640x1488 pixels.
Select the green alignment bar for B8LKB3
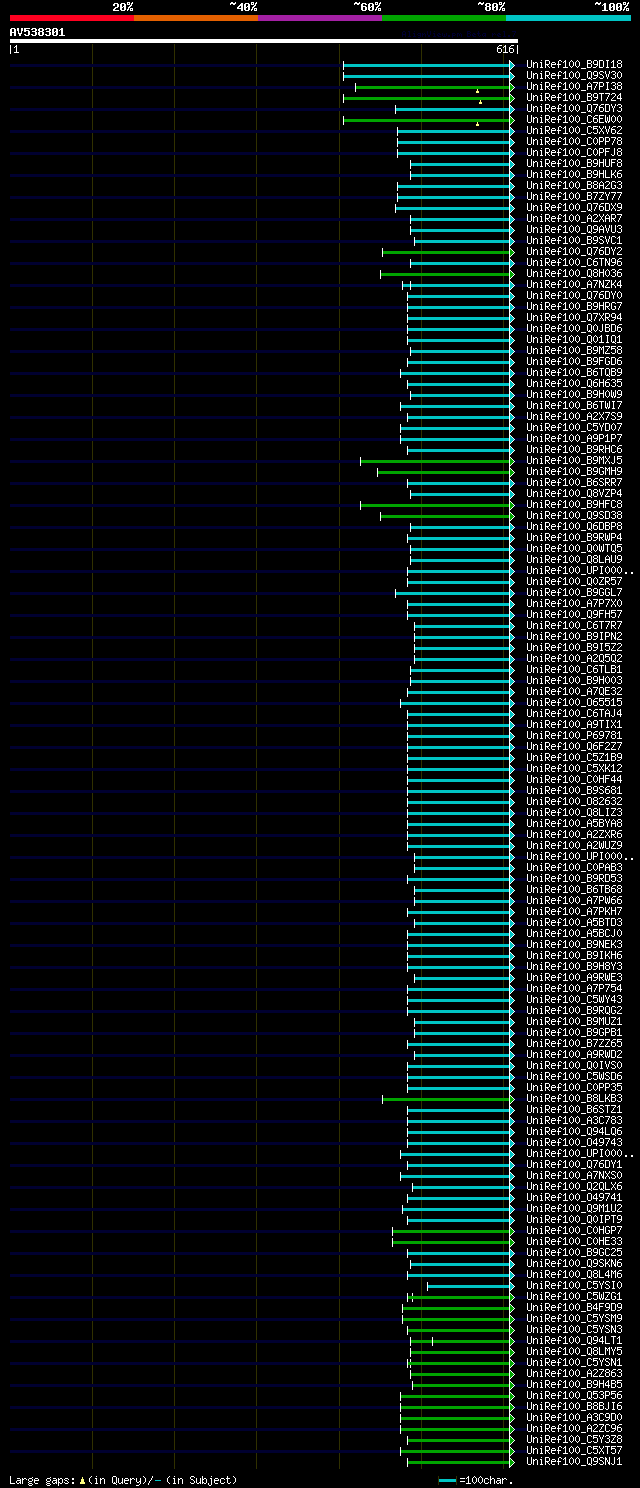click(449, 1098)
